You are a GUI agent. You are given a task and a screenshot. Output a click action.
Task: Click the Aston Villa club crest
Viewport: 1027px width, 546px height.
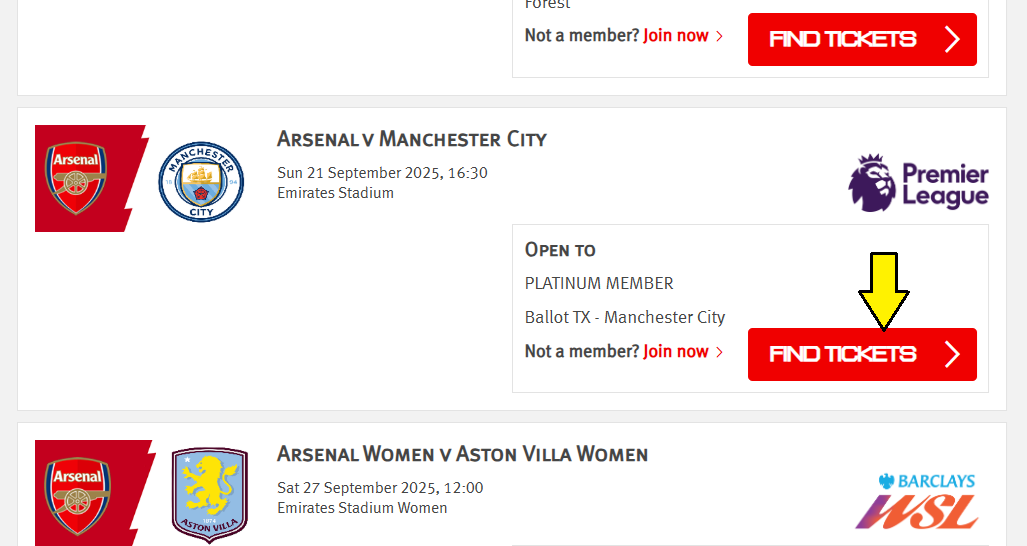coord(210,494)
